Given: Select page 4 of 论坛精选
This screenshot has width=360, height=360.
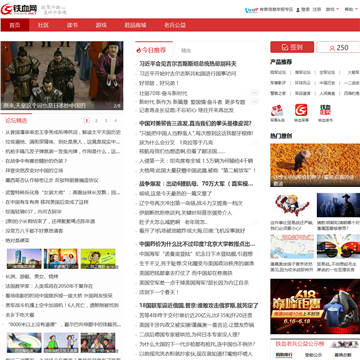Looking at the screenshot, I should (116, 121).
